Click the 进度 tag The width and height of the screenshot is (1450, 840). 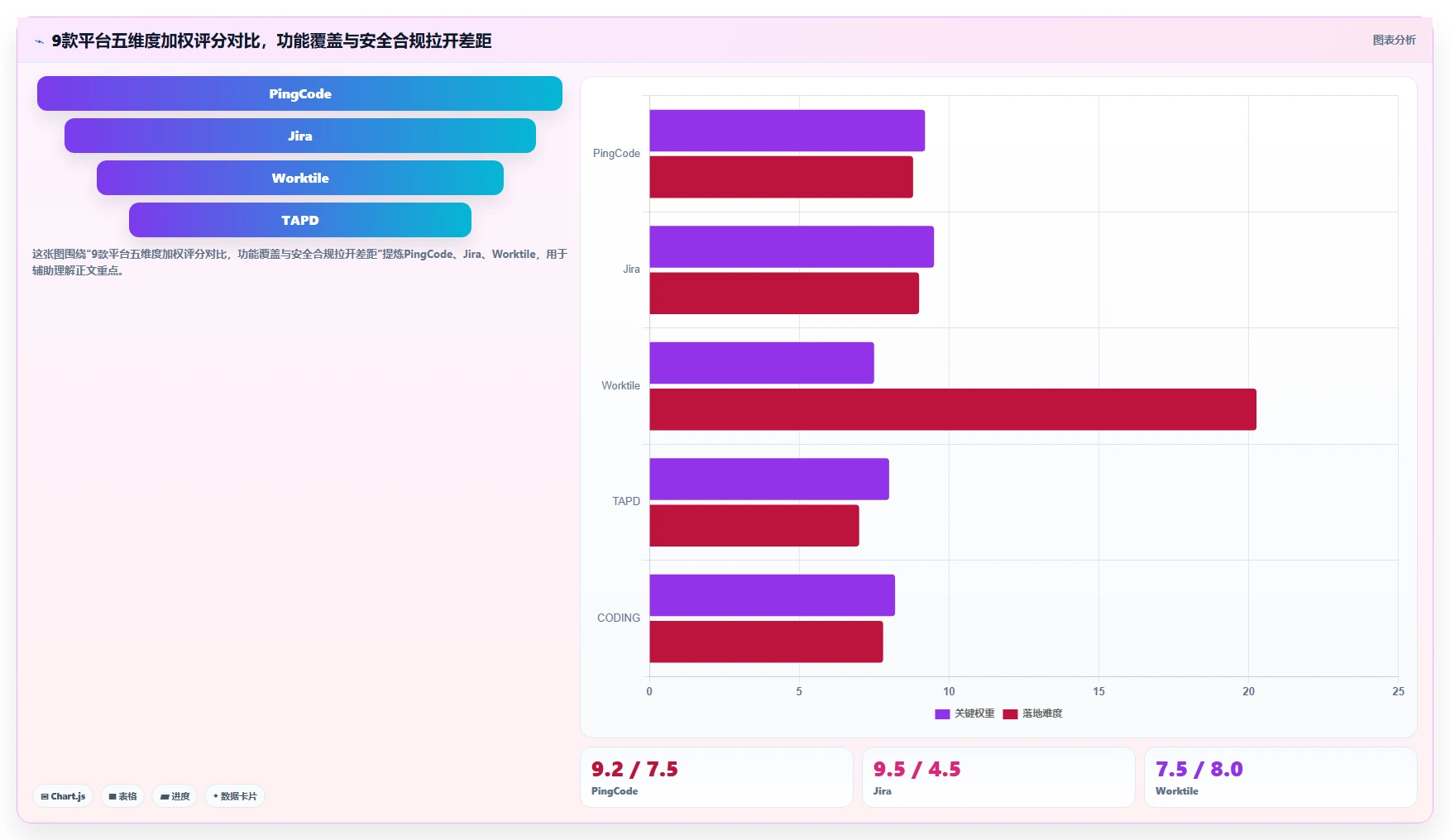175,796
